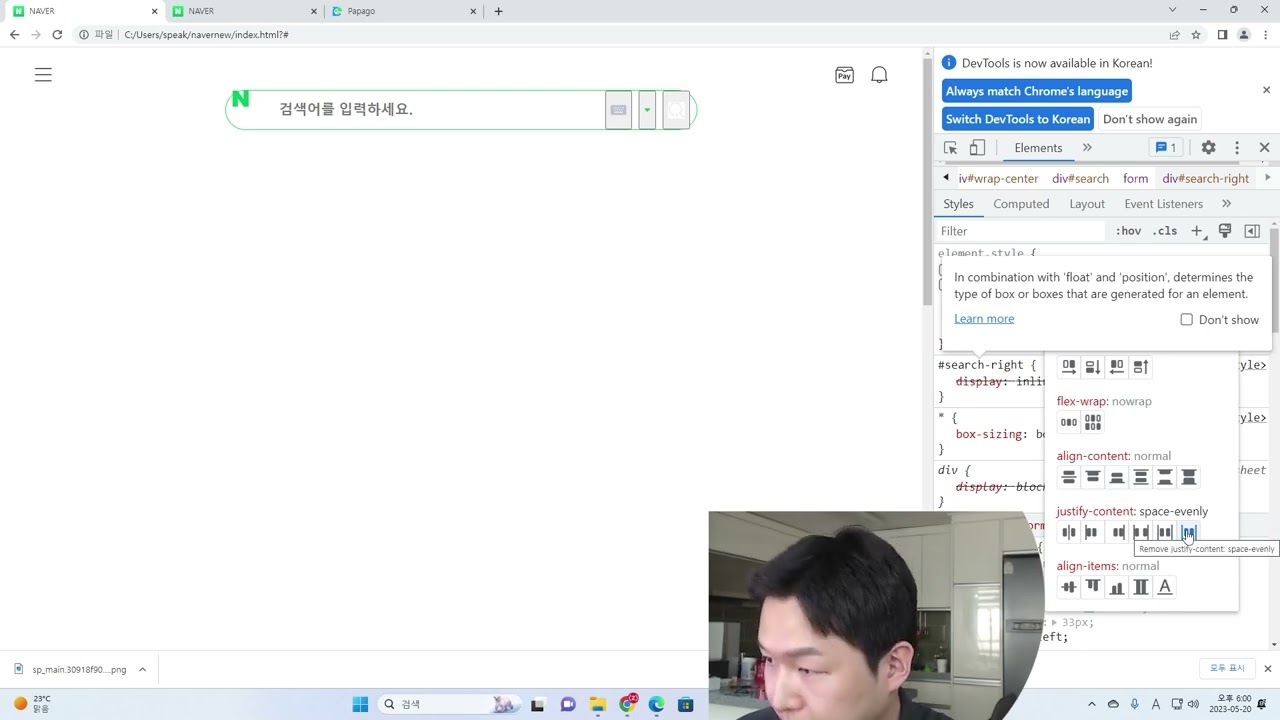Set align-content to center

[x=1069, y=477]
